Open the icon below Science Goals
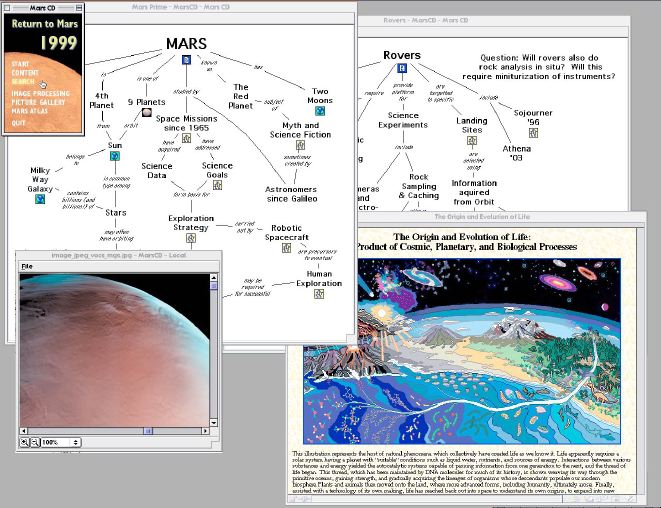The height and width of the screenshot is (508, 661). coord(218,182)
